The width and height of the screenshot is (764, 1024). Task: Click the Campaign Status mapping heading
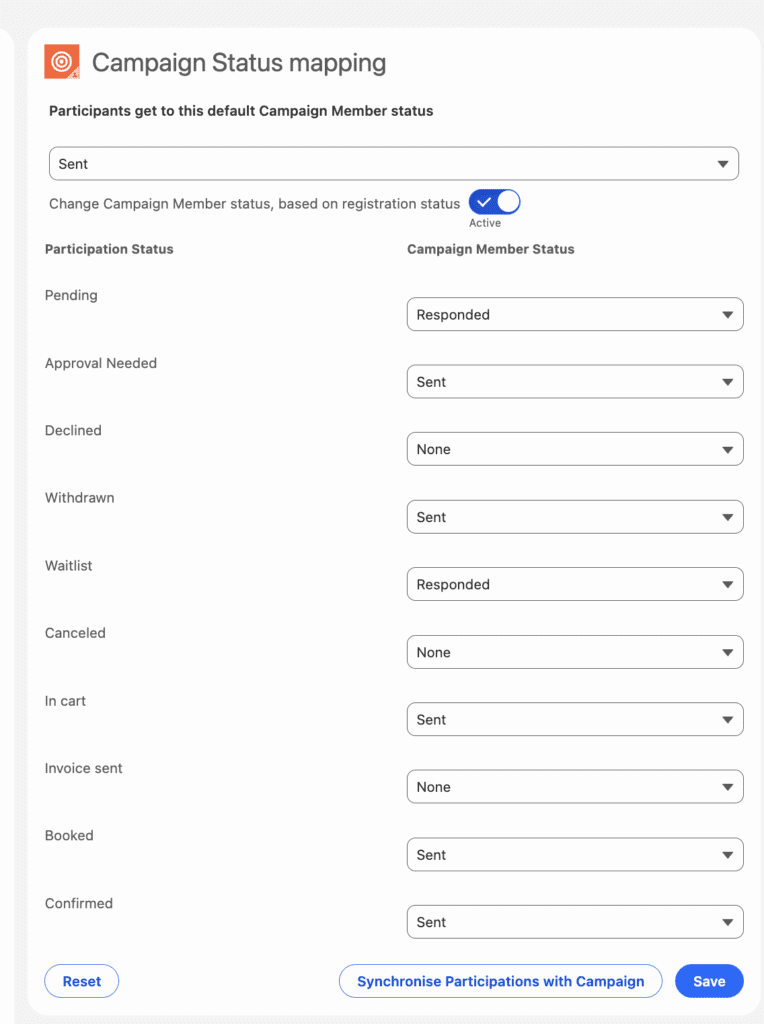click(239, 63)
